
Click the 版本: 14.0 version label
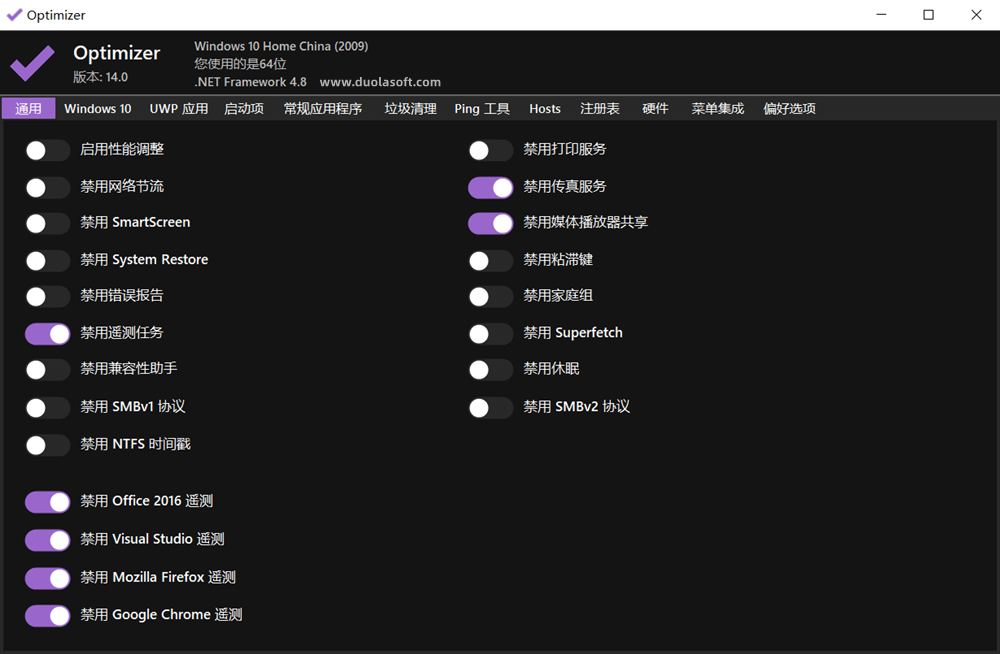[100, 77]
